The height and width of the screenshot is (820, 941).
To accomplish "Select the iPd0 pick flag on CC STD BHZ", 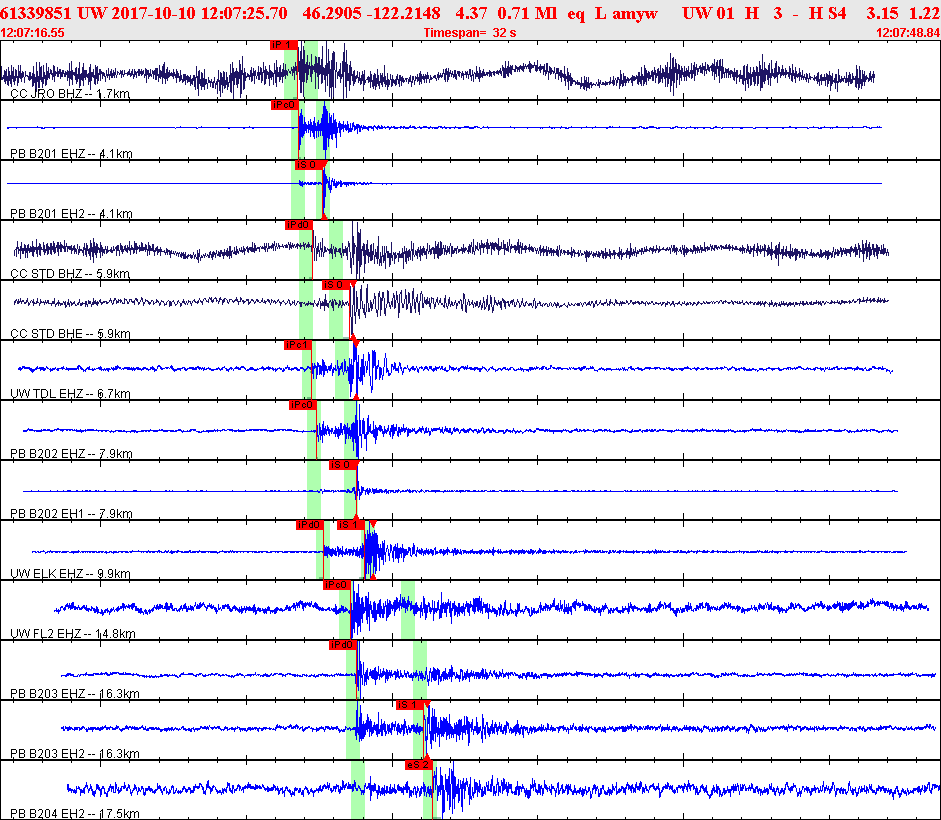I will pyautogui.click(x=298, y=225).
